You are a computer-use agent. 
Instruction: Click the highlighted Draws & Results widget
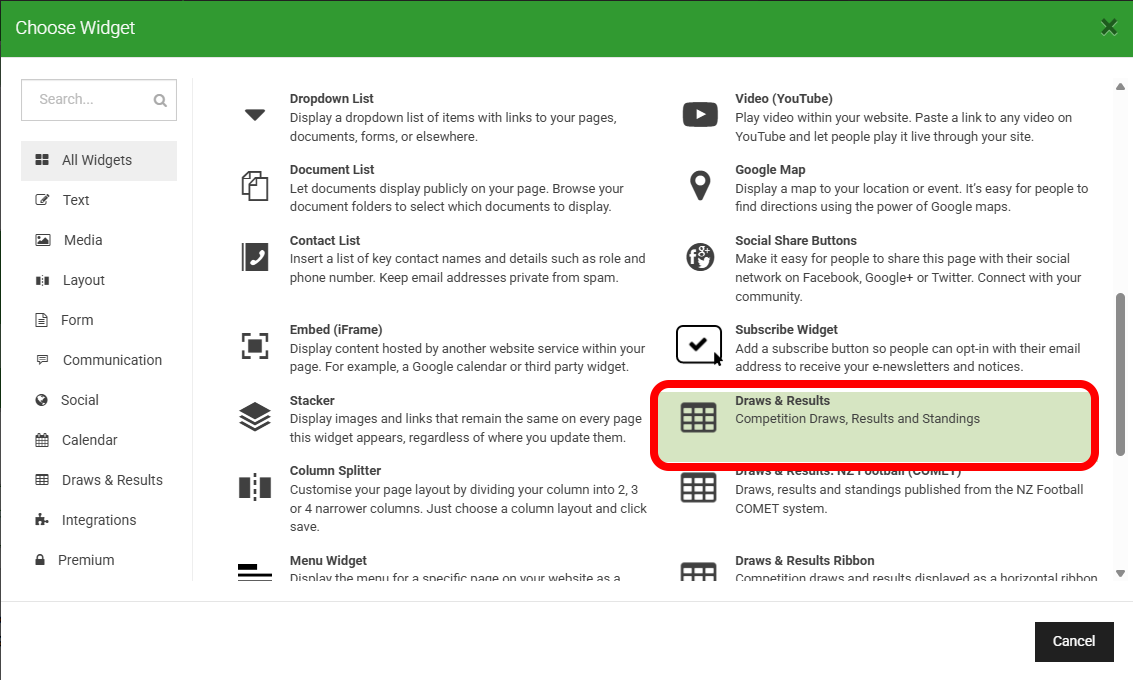pos(875,426)
